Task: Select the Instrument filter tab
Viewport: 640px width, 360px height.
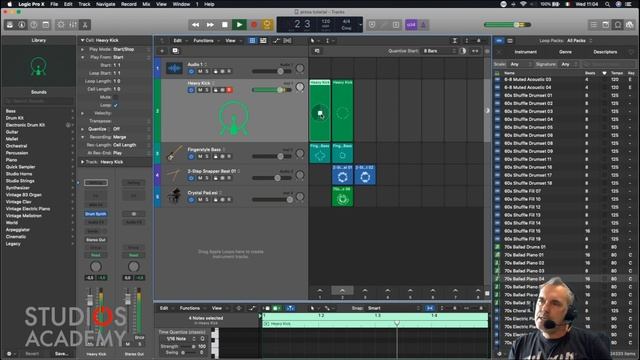Action: 525,52
